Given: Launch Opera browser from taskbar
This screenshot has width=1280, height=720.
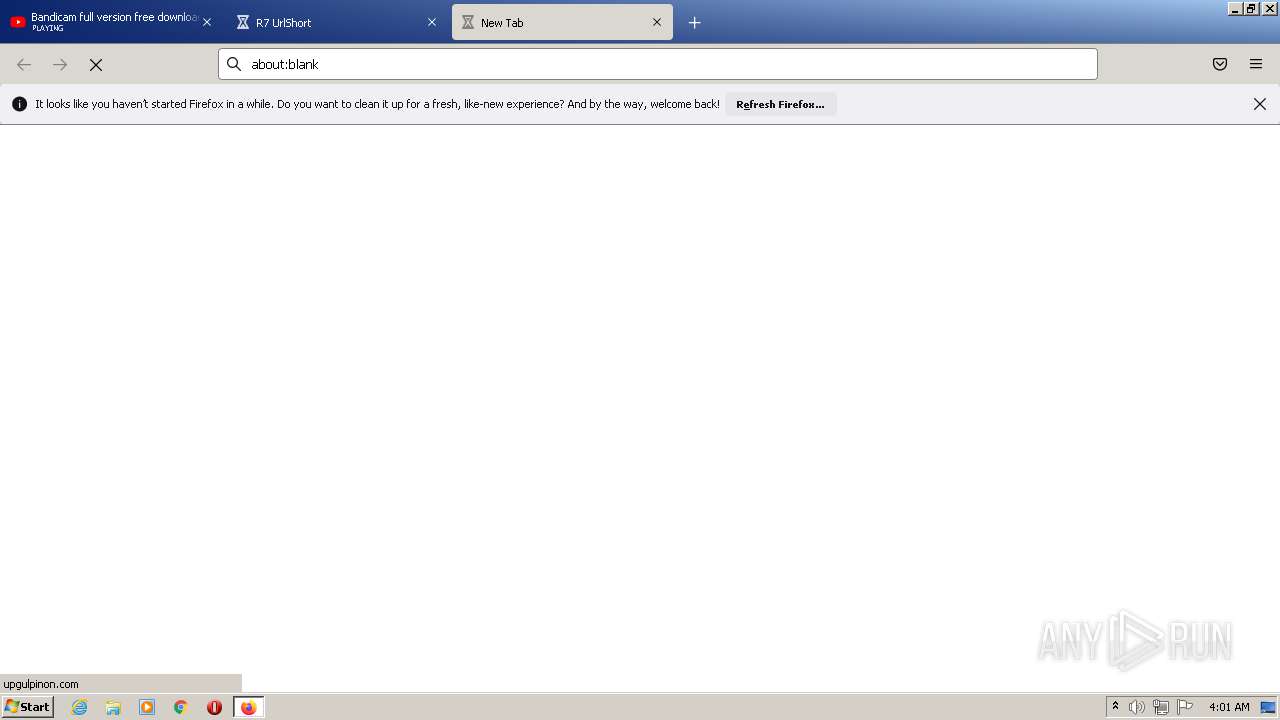Looking at the screenshot, I should (x=214, y=707).
